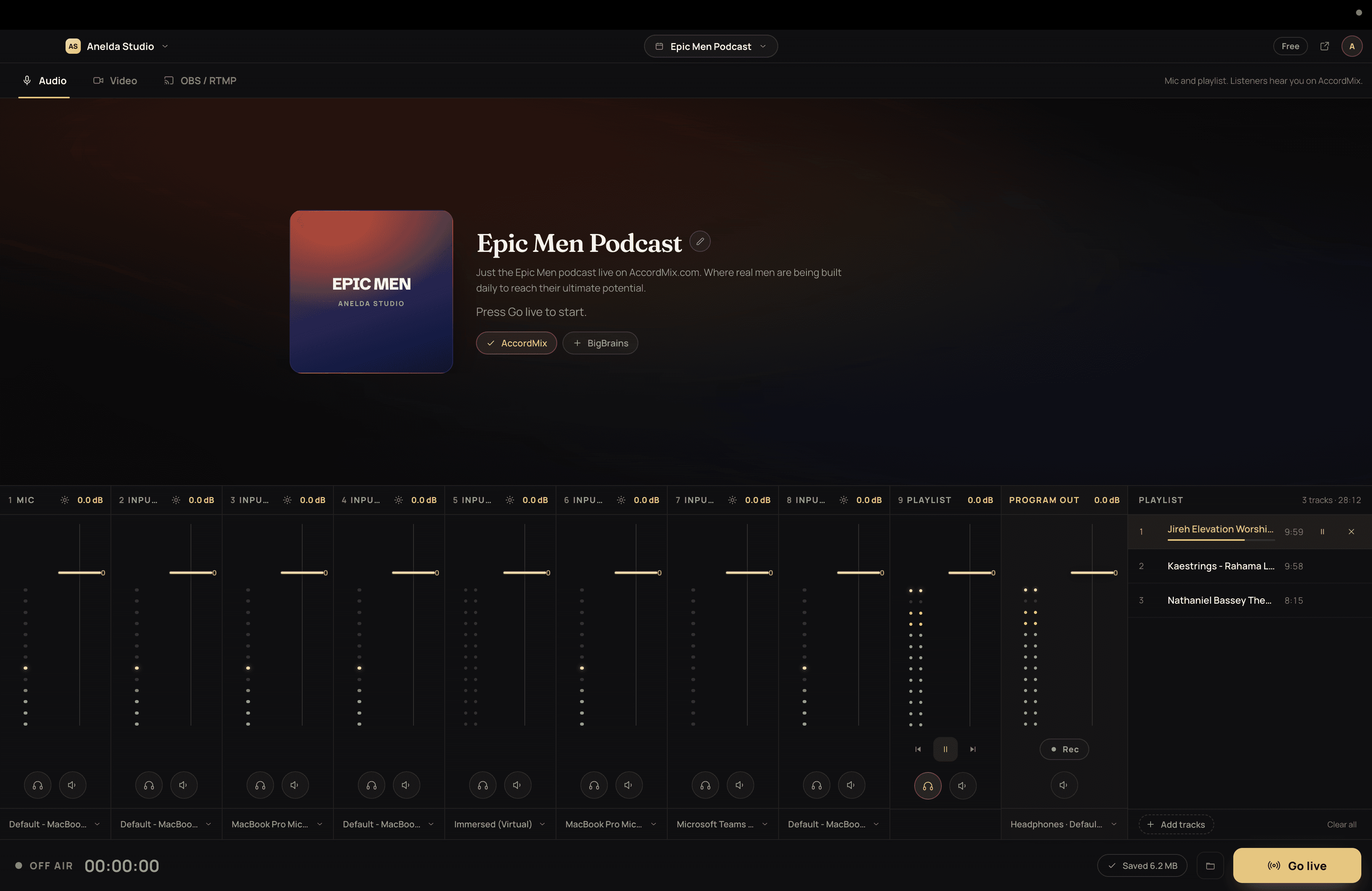Click the Go live button

[x=1297, y=865]
